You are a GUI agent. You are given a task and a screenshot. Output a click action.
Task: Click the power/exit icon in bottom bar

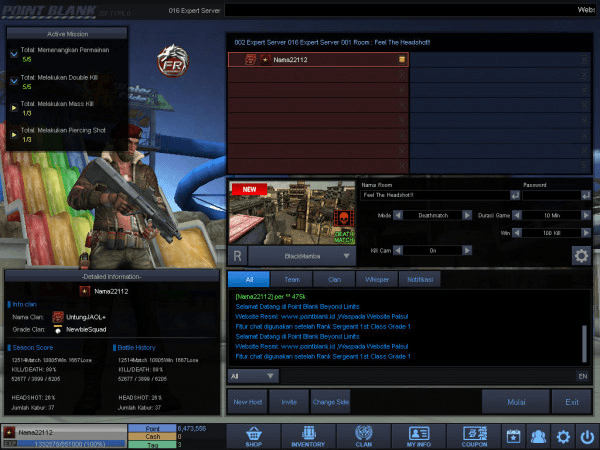586,436
